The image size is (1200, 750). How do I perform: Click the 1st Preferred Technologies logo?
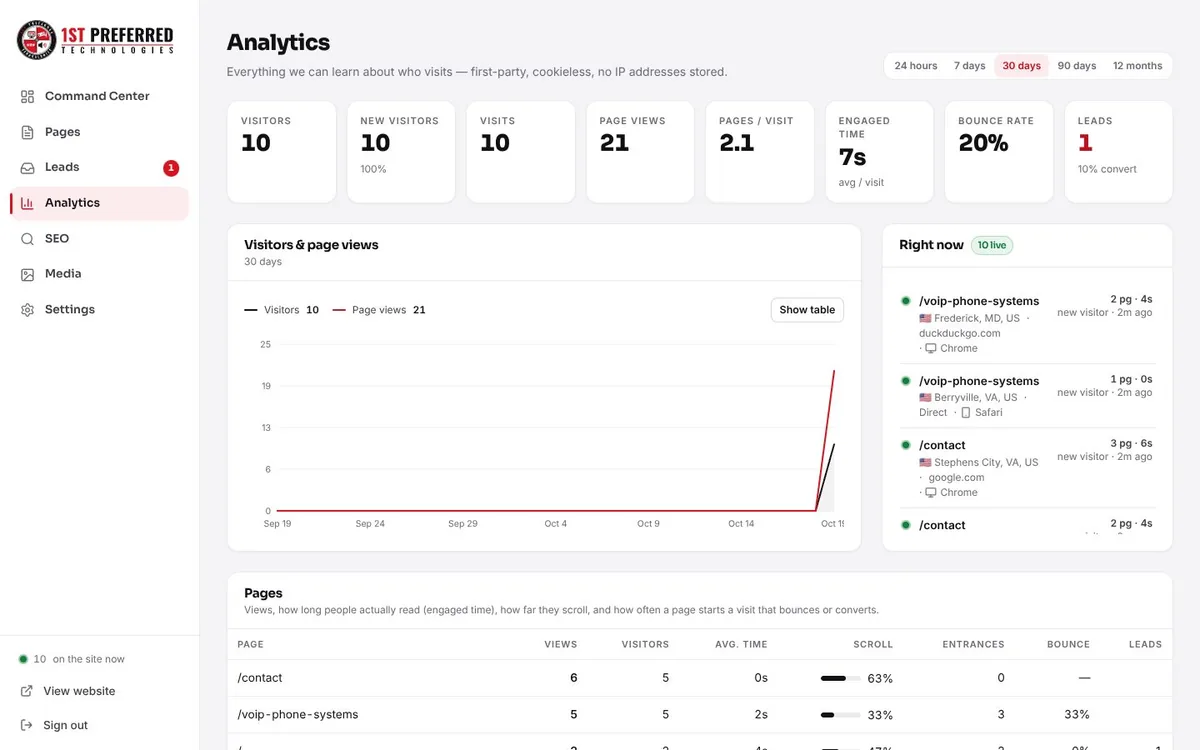coord(96,39)
